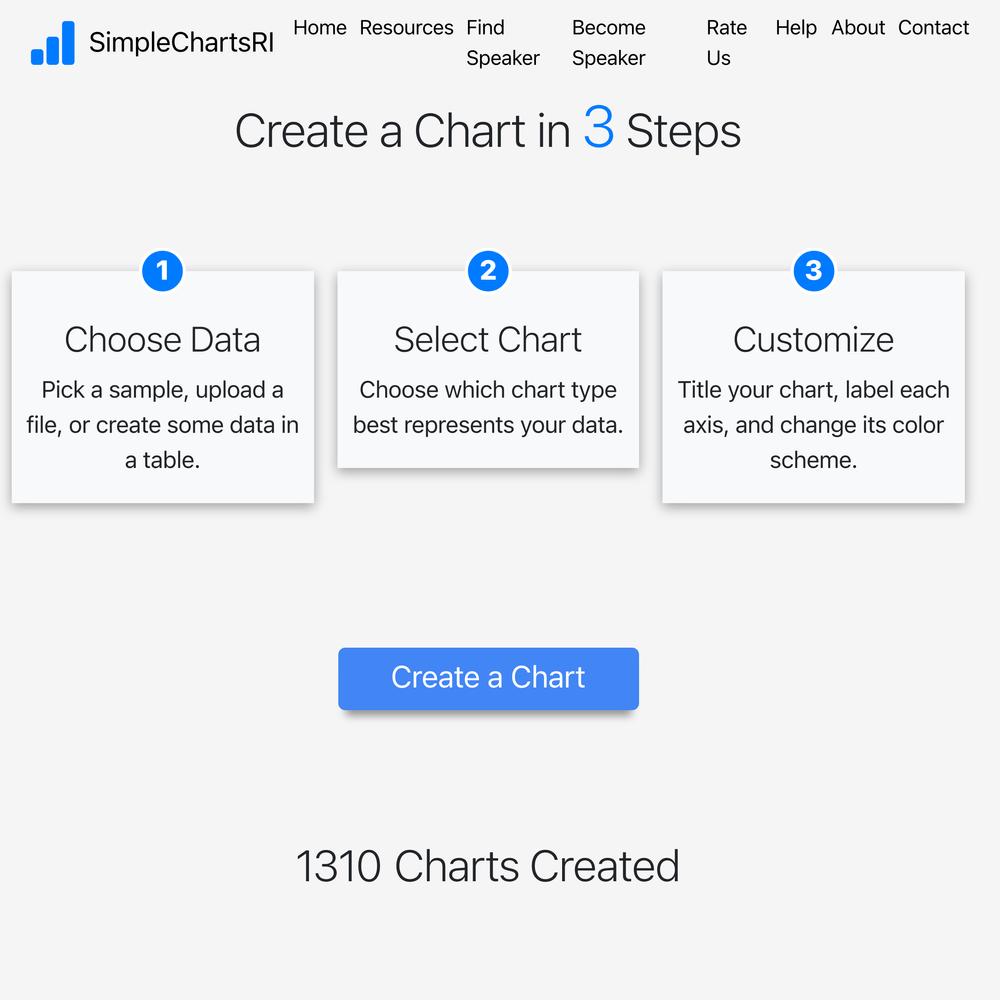Open the Find Speaker link
The image size is (1000, 1000).
click(503, 43)
